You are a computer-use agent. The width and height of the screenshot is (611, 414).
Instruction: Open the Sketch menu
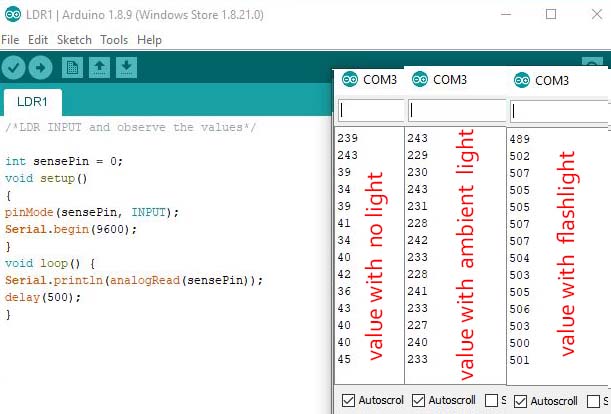point(74,40)
